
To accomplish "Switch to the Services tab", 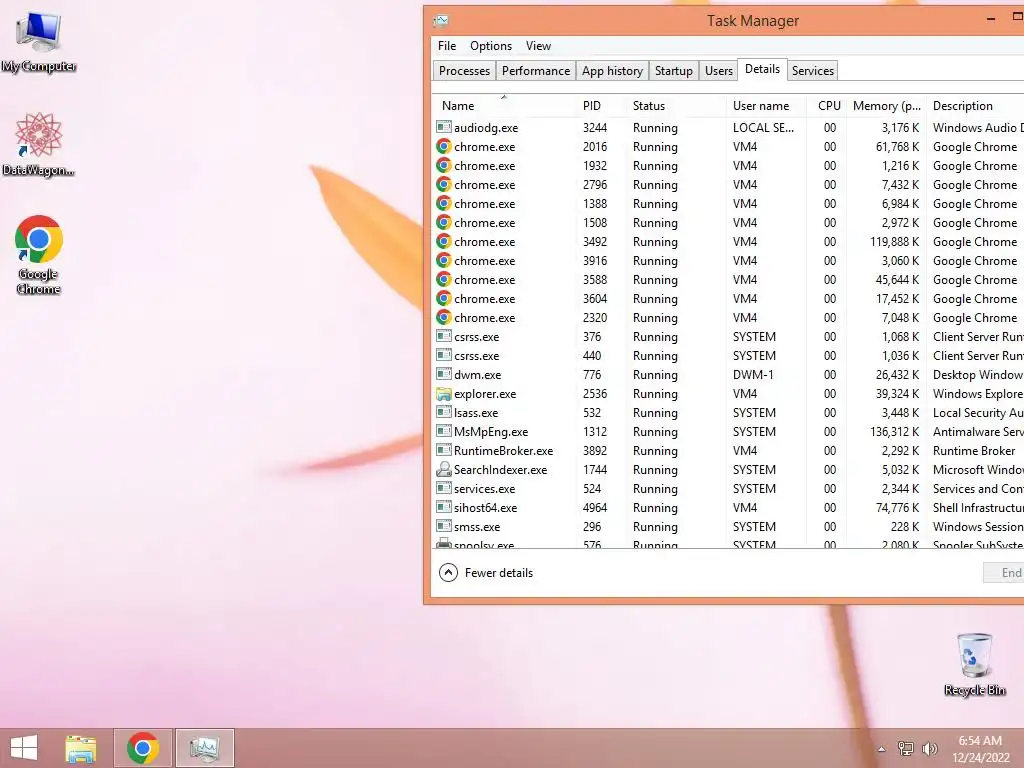I will (x=812, y=71).
